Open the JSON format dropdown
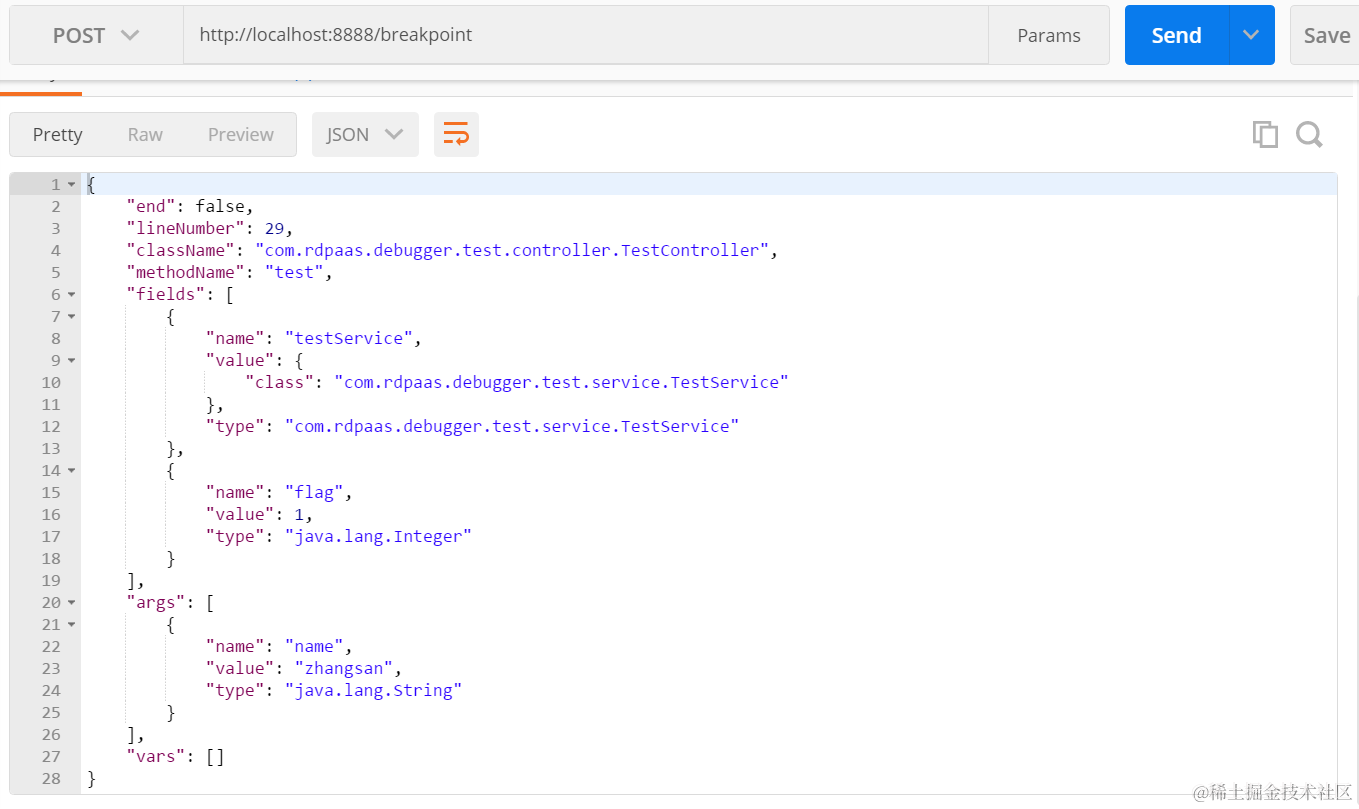The width and height of the screenshot is (1359, 809). (365, 134)
